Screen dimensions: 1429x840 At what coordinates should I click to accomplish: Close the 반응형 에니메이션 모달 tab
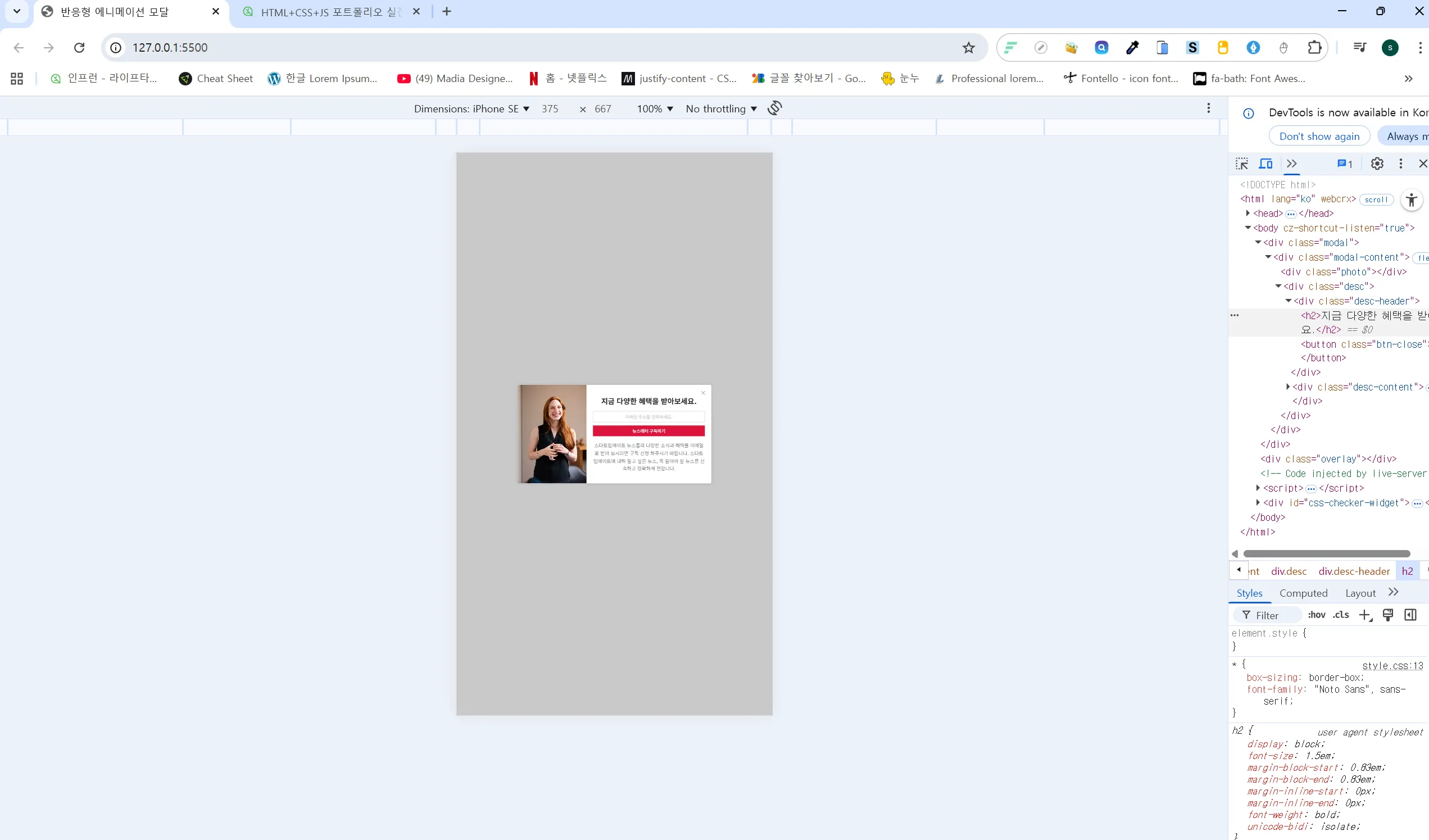215,11
